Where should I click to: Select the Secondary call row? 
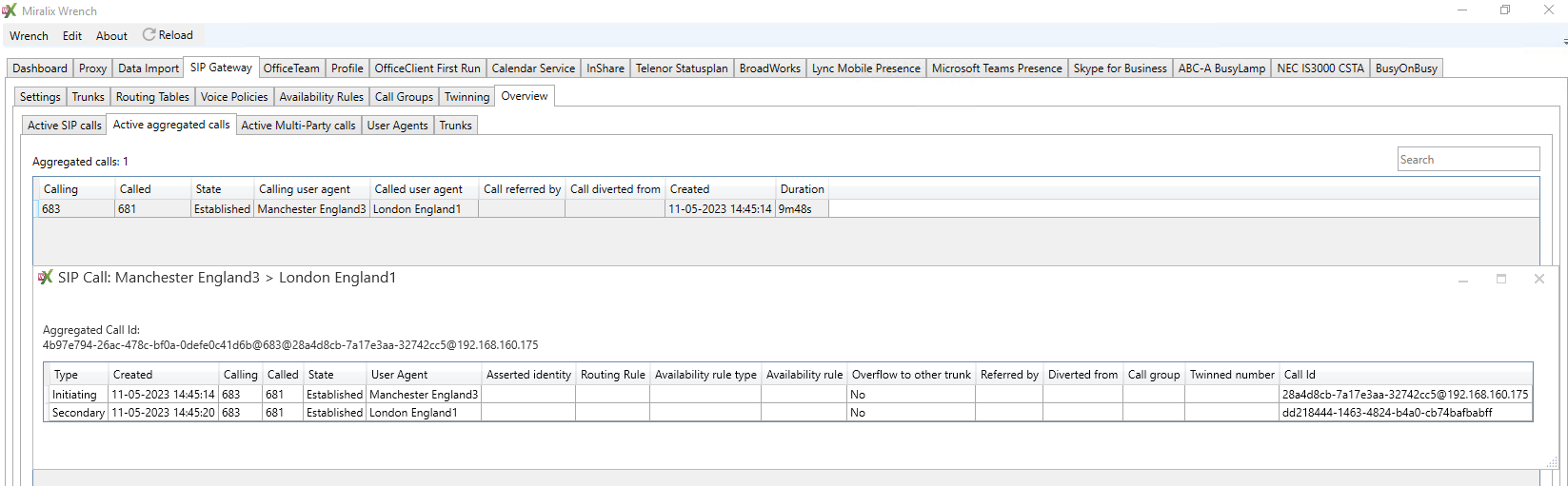pyautogui.click(x=789, y=413)
